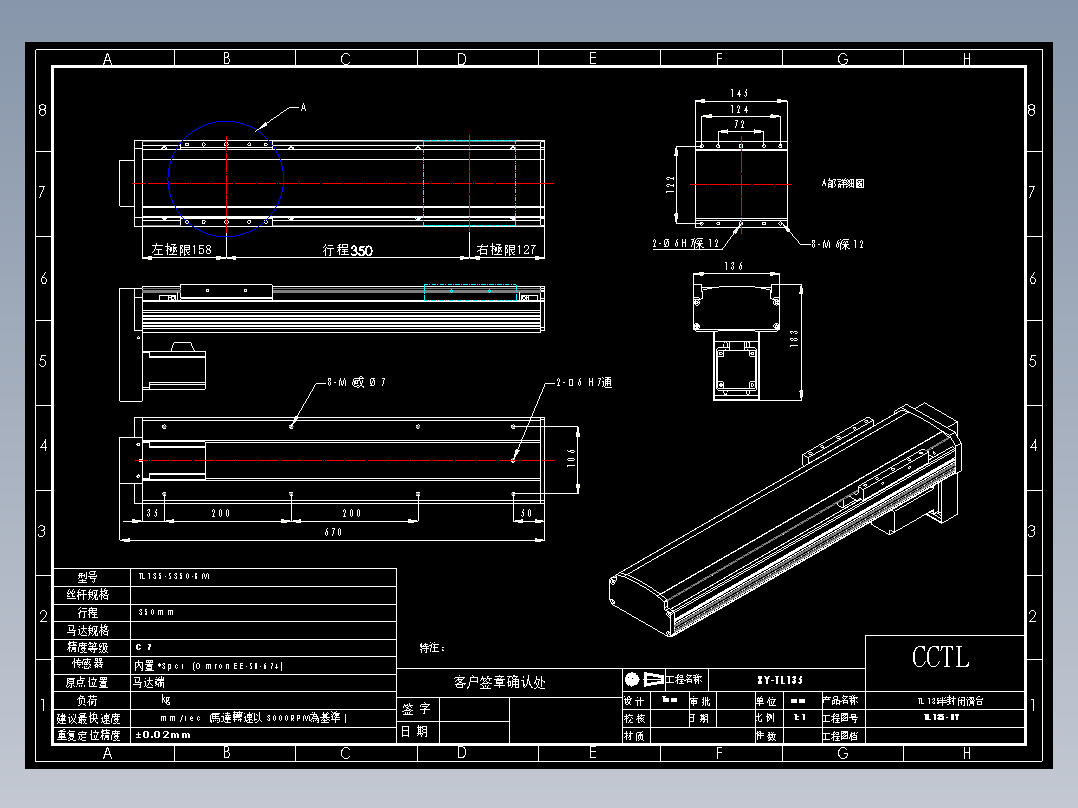Click the 'CCTL' company logo text

coord(940,657)
